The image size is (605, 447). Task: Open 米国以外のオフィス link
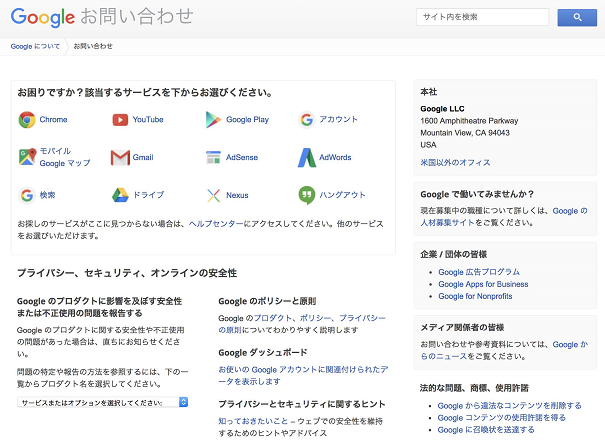pyautogui.click(x=455, y=162)
